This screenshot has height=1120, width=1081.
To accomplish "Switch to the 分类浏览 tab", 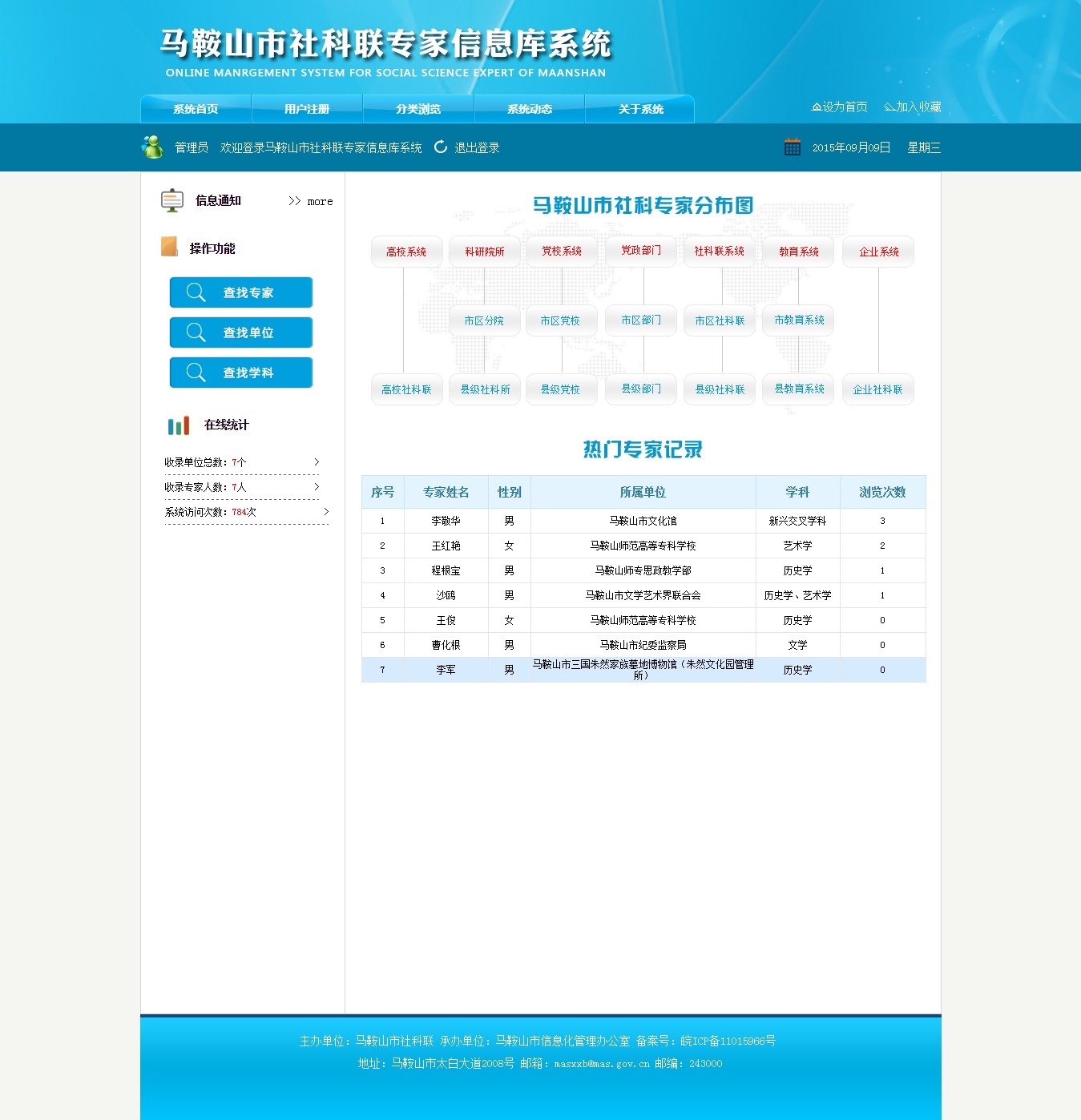I will tap(418, 109).
